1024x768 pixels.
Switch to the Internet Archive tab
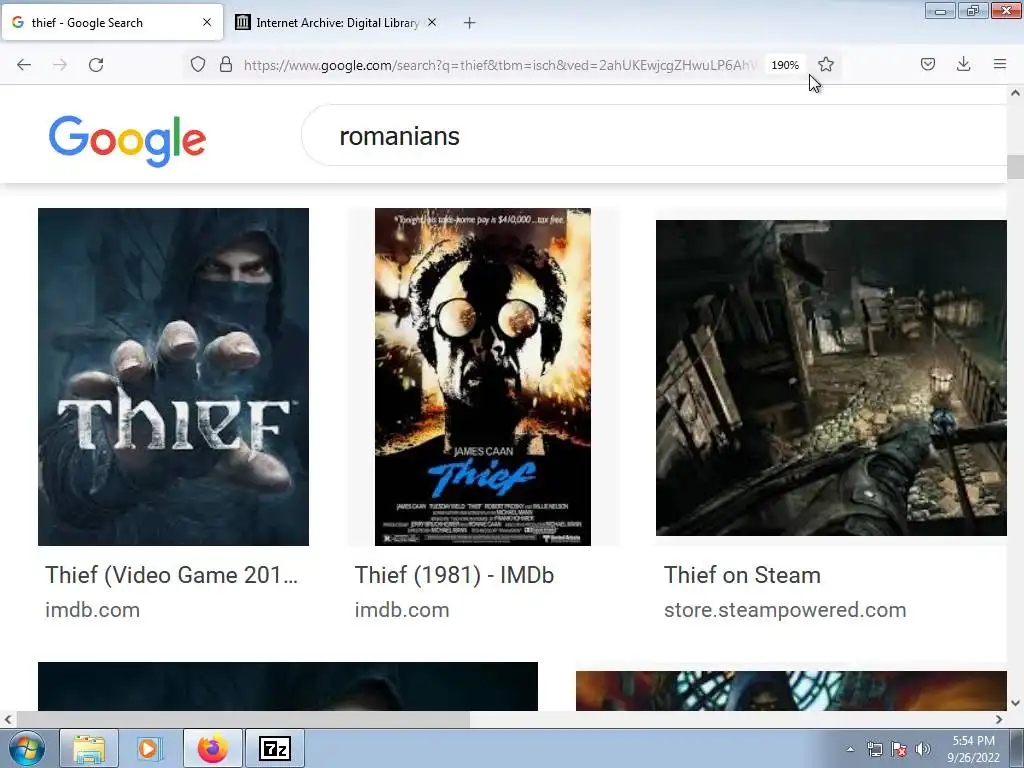336,22
